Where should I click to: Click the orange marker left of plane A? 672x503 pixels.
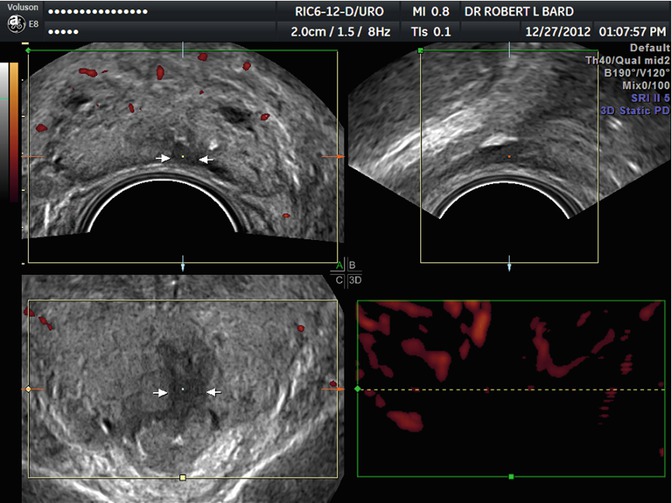click(x=25, y=157)
